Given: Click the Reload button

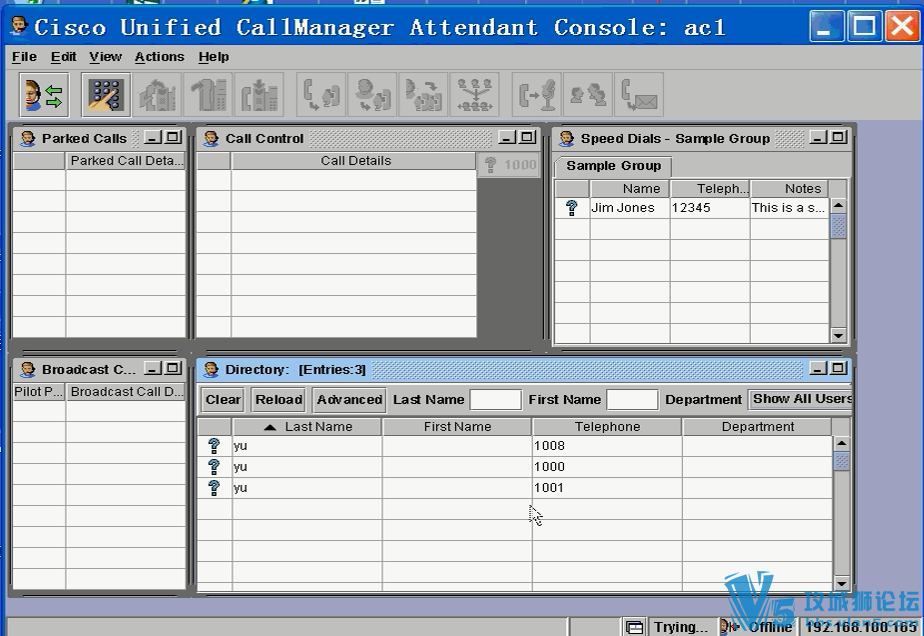Looking at the screenshot, I should point(279,400).
